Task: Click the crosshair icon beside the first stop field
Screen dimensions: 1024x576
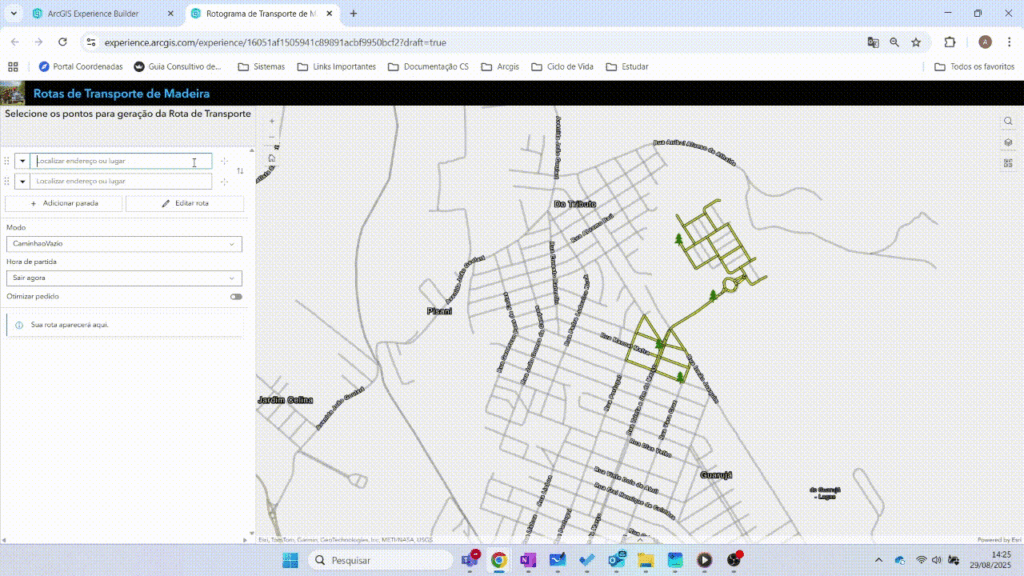Action: point(224,161)
